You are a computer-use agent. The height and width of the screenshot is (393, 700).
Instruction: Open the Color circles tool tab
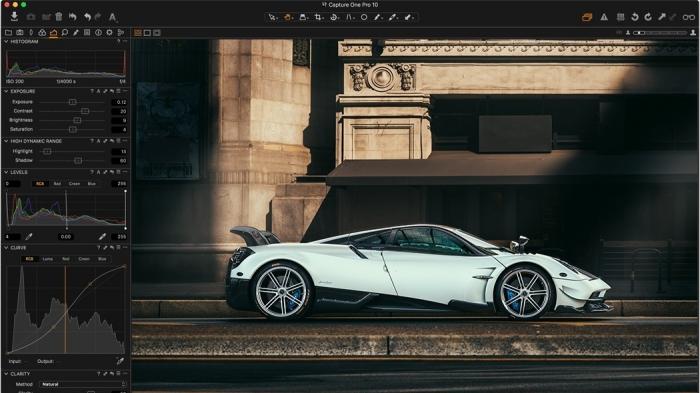pyautogui.click(x=42, y=33)
